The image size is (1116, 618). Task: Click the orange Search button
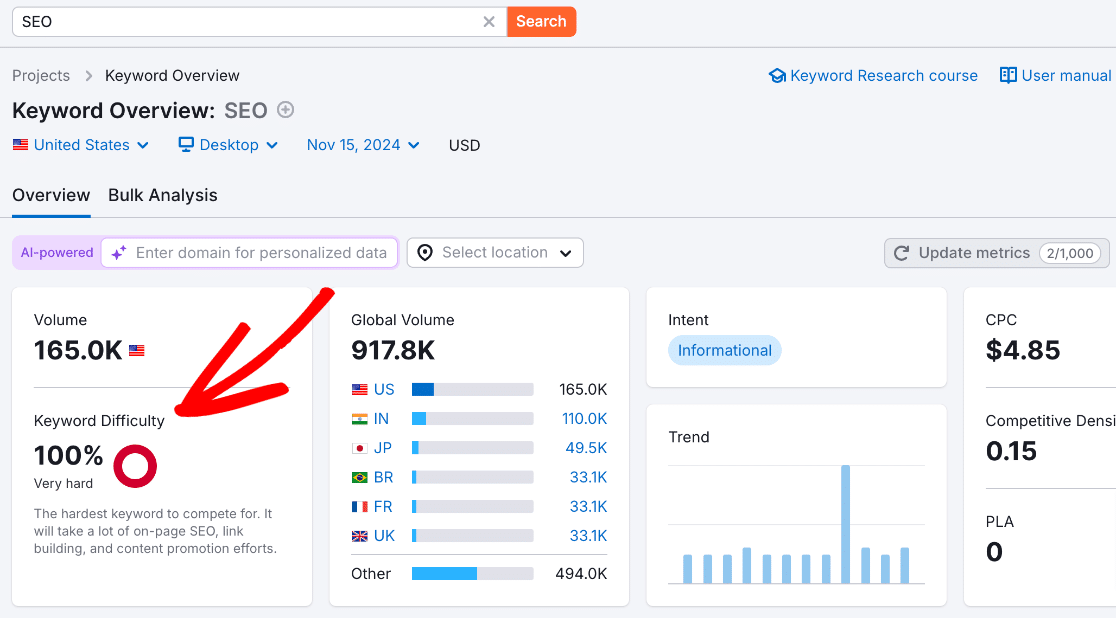pos(541,21)
